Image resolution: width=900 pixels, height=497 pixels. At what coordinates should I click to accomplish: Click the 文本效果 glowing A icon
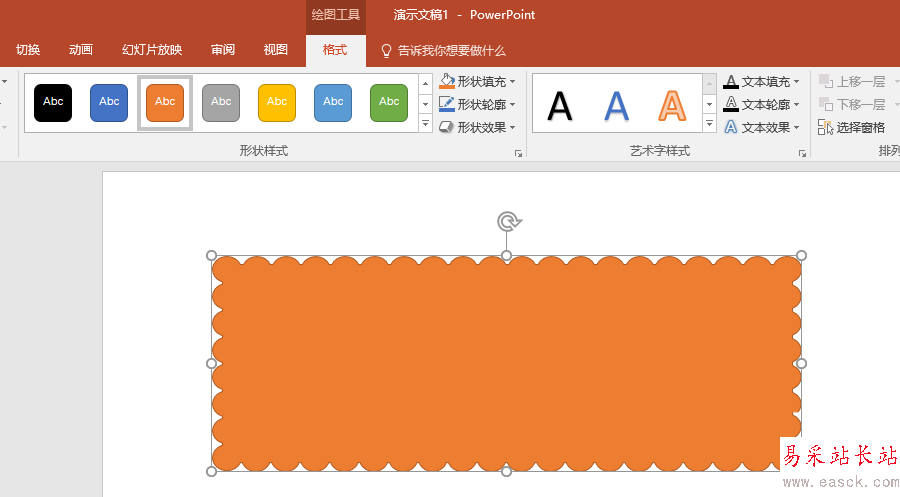(731, 127)
